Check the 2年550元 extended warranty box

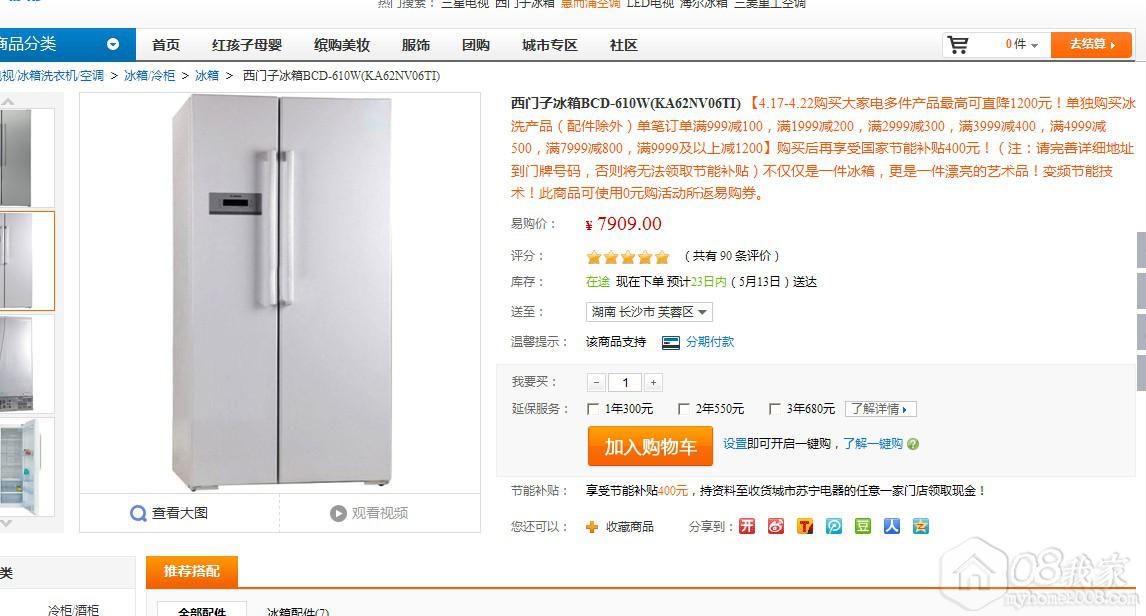click(x=683, y=409)
